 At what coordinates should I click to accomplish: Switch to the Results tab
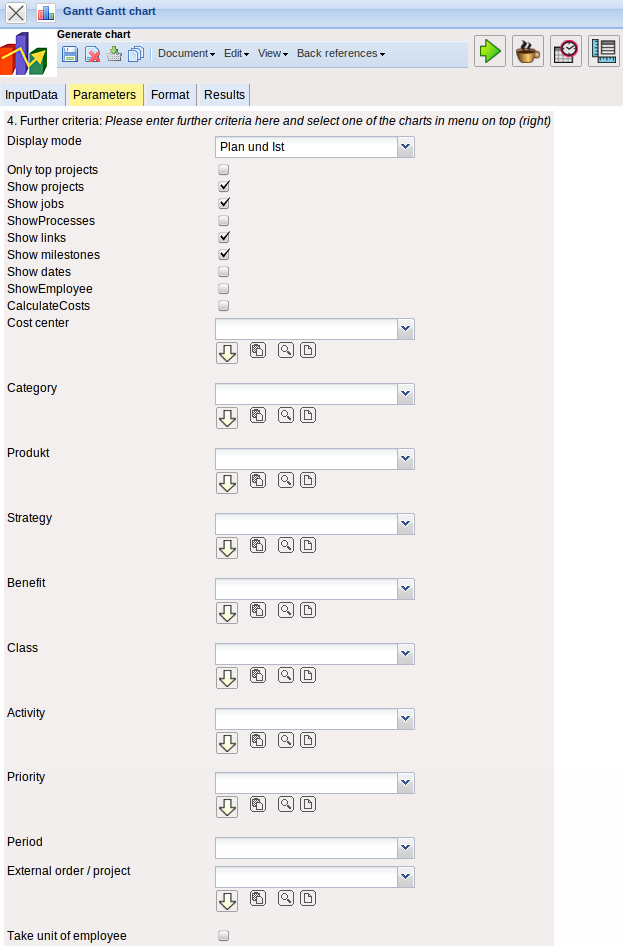coord(224,95)
